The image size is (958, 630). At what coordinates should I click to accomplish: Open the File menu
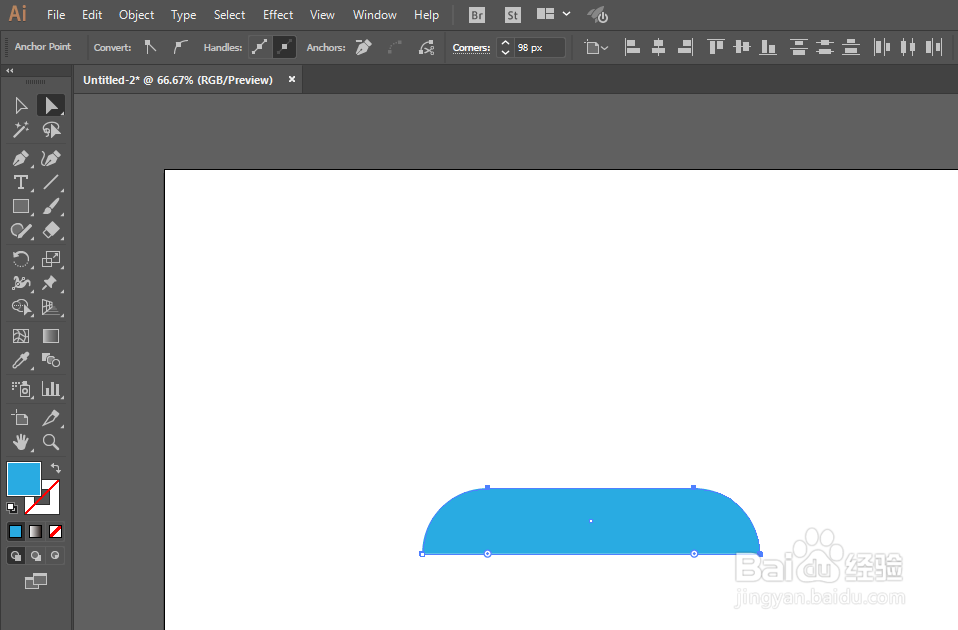tap(56, 15)
